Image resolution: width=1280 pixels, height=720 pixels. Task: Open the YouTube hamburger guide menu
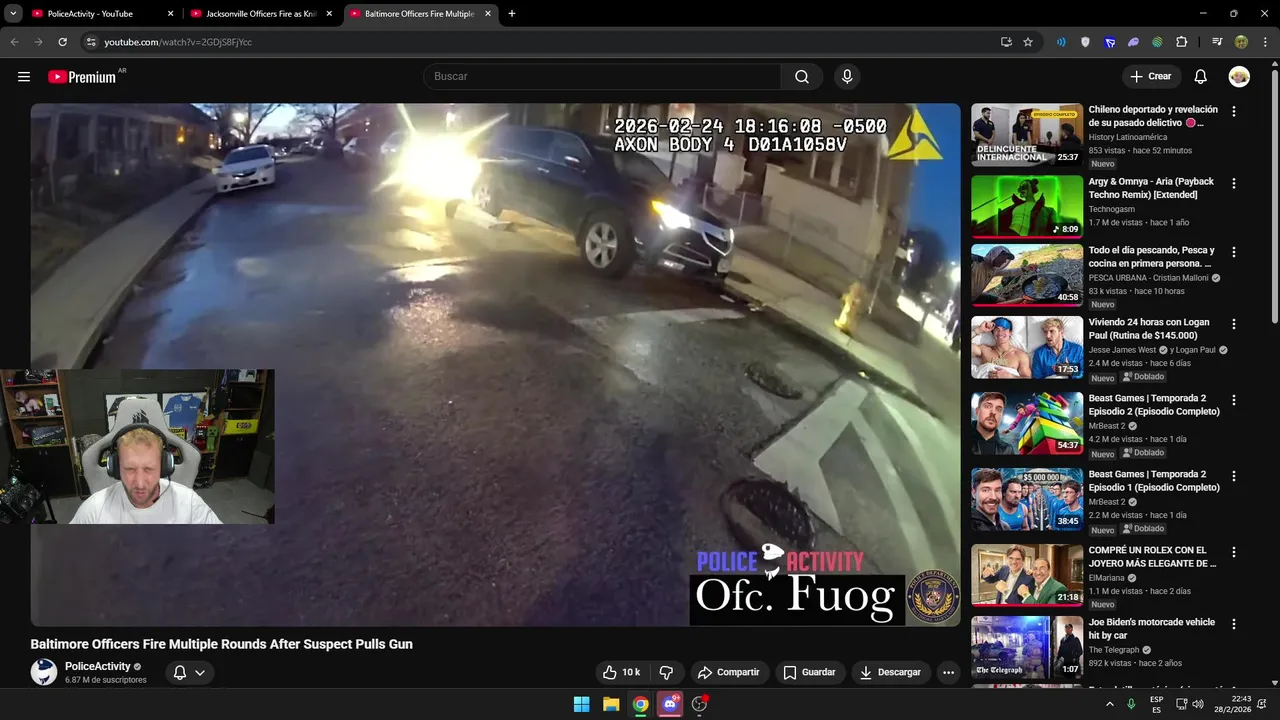(x=24, y=77)
